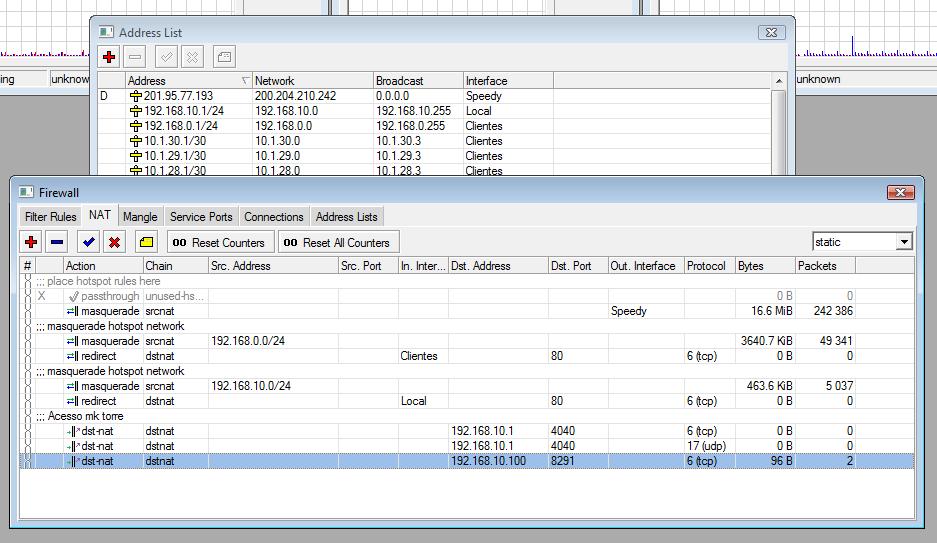Image resolution: width=937 pixels, height=543 pixels.
Task: Go to Service Ports tab
Action: pos(201,217)
